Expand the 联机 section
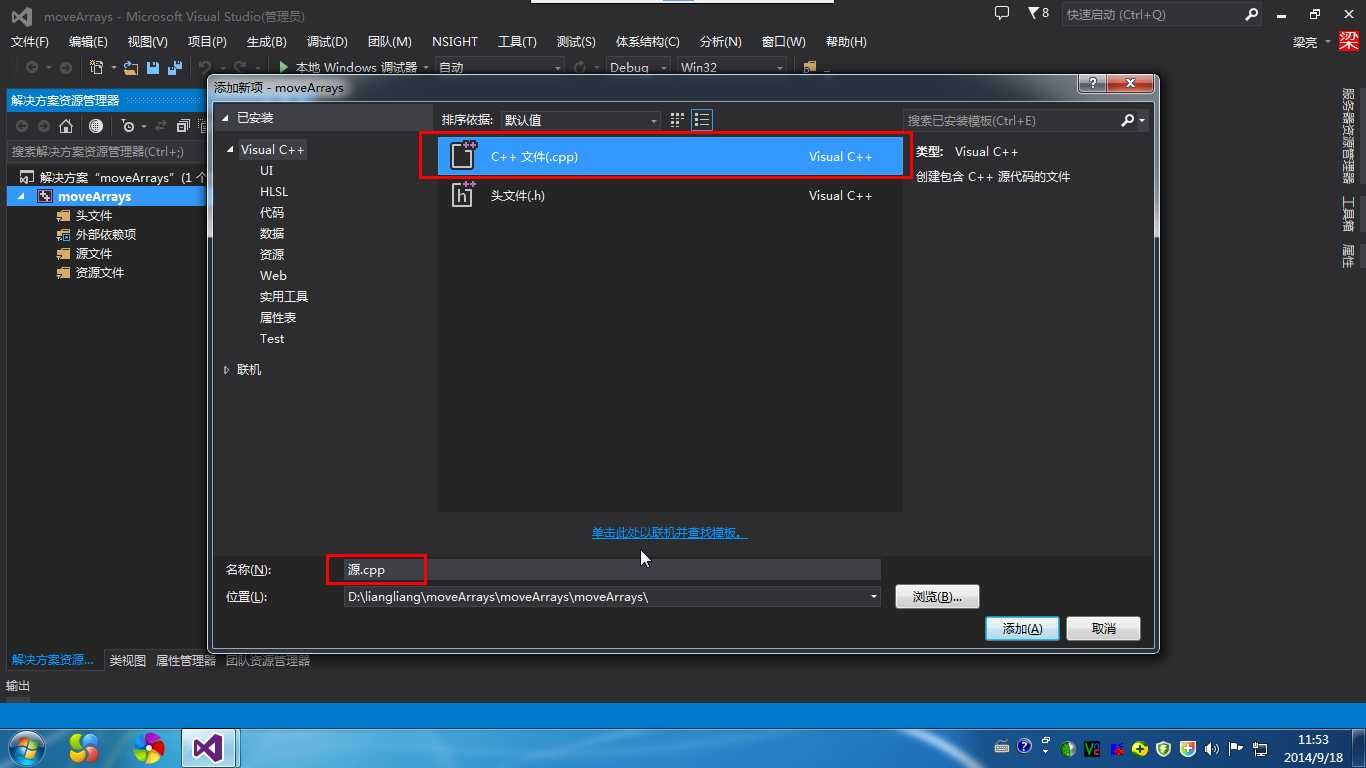The image size is (1366, 768). pyautogui.click(x=226, y=370)
